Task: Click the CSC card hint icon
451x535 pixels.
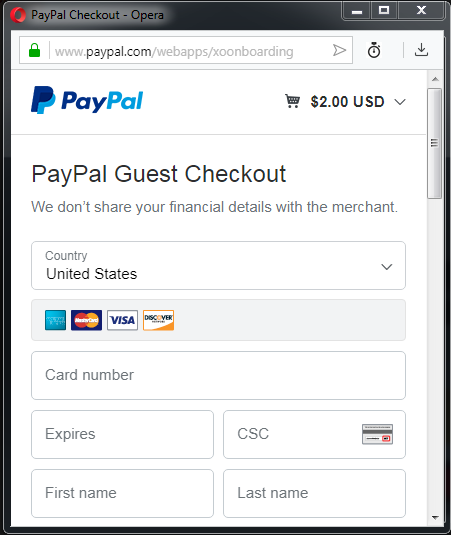Action: [377, 434]
